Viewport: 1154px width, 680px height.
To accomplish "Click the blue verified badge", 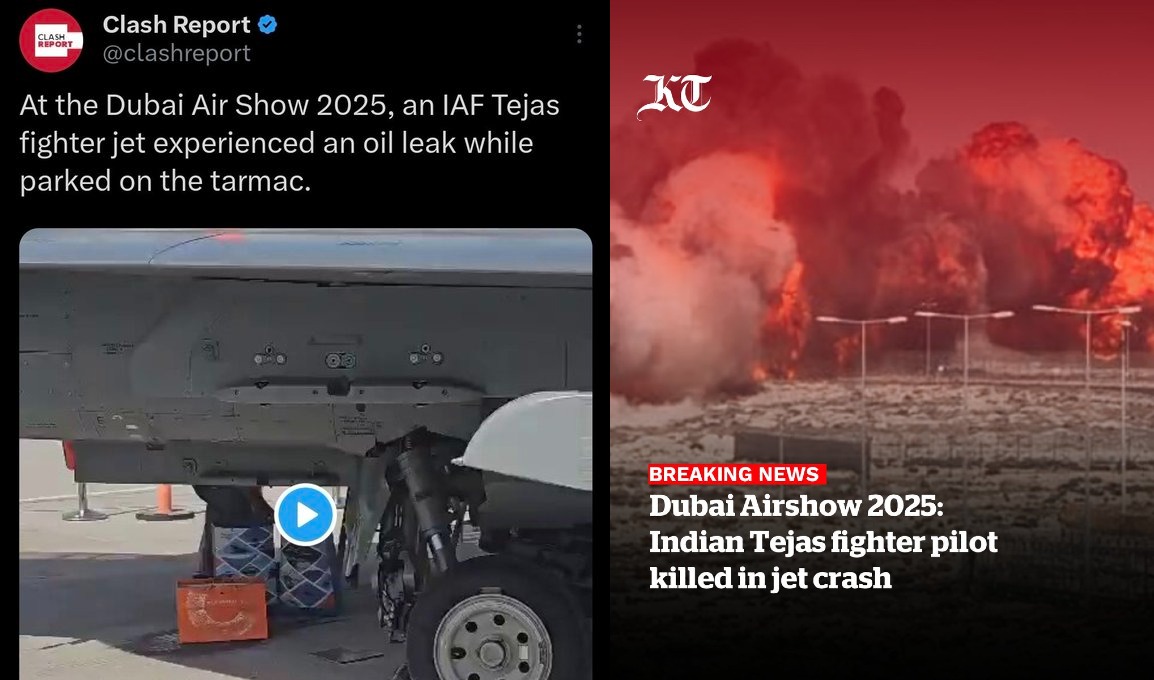I will tap(267, 25).
